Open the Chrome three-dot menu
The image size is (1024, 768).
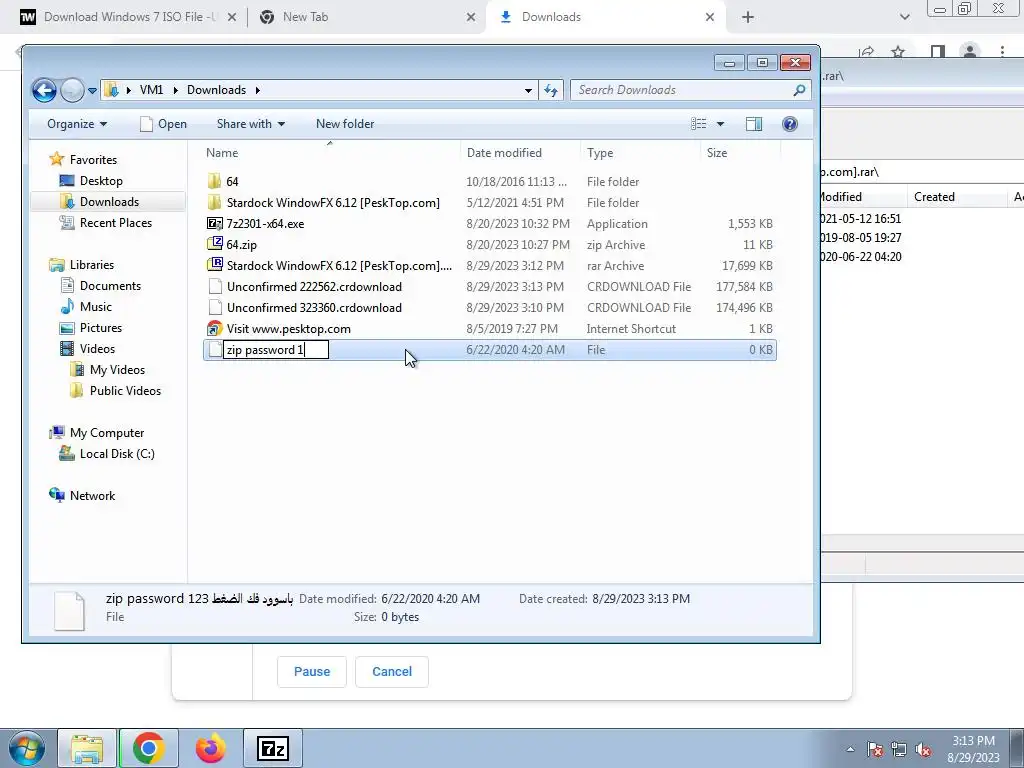tap(1002, 52)
